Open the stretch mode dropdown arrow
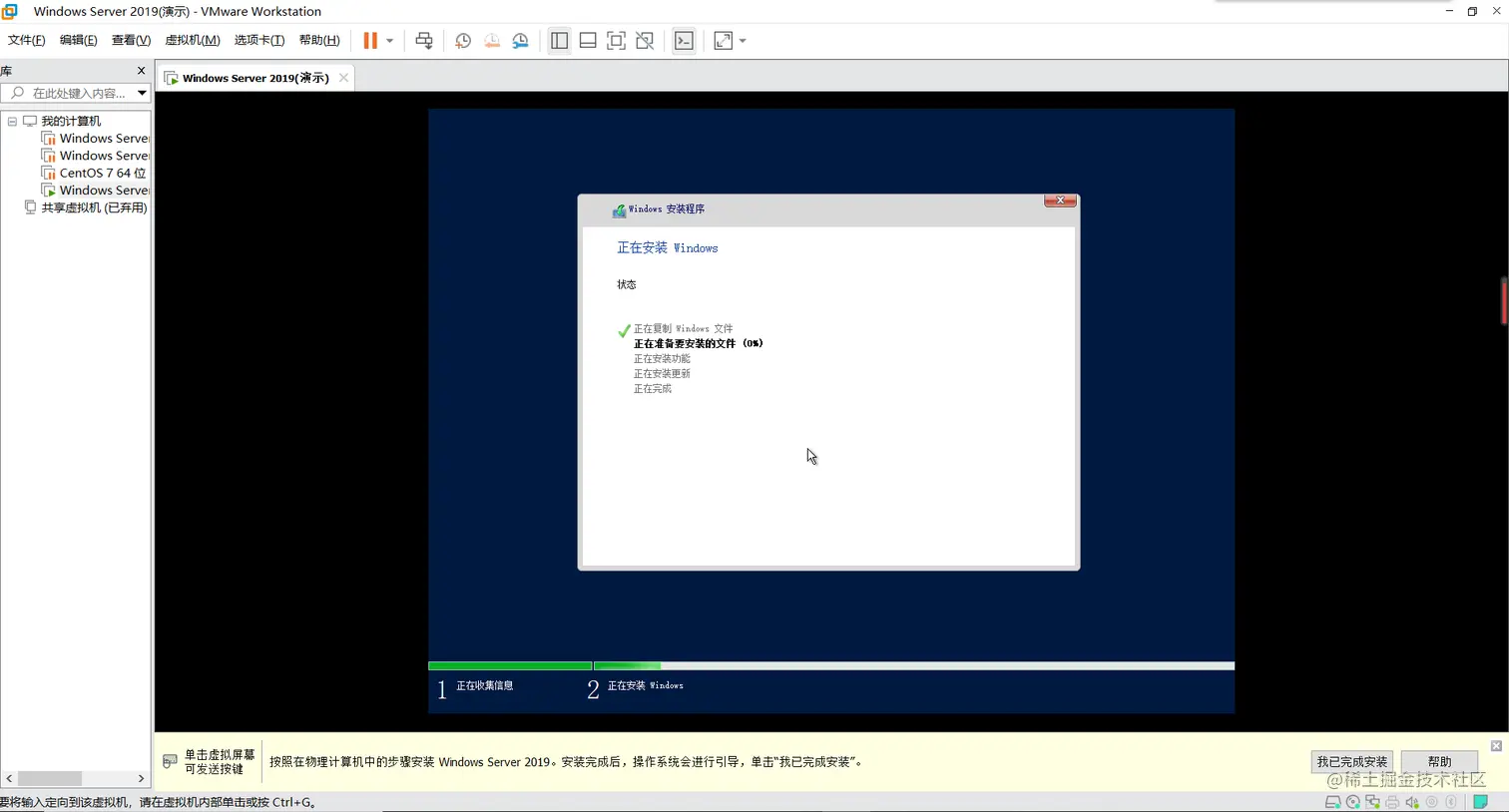The image size is (1509, 812). (x=743, y=41)
